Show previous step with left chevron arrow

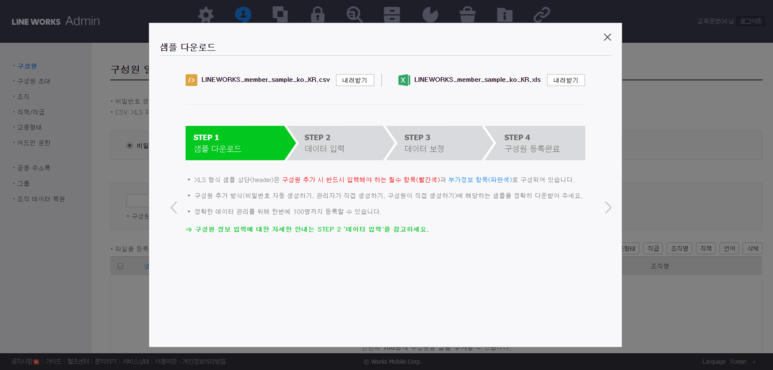pyautogui.click(x=174, y=207)
